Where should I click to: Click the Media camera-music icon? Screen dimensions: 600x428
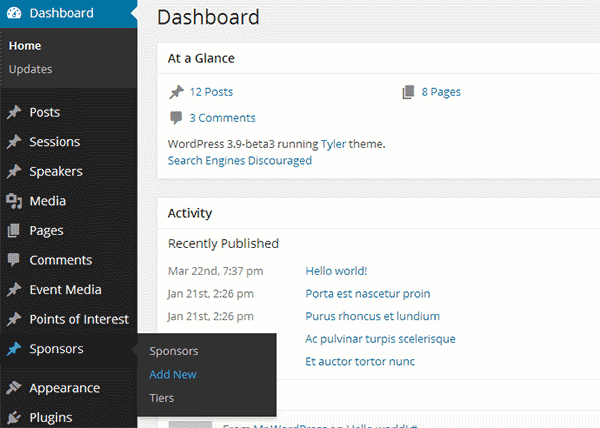point(14,201)
